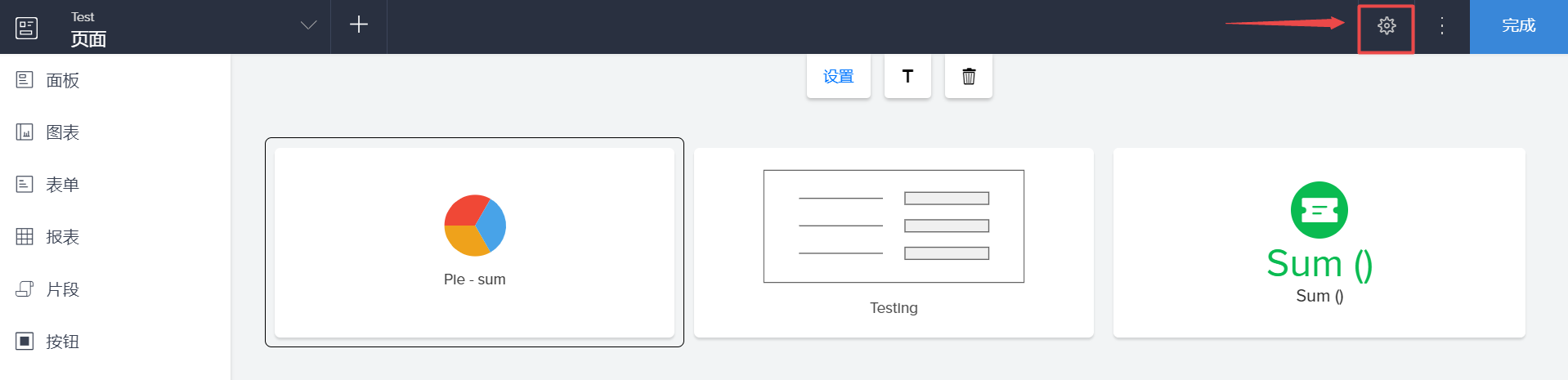This screenshot has height=380, width=1568.
Task: Open the vertical three-dot more menu
Action: (x=1442, y=26)
